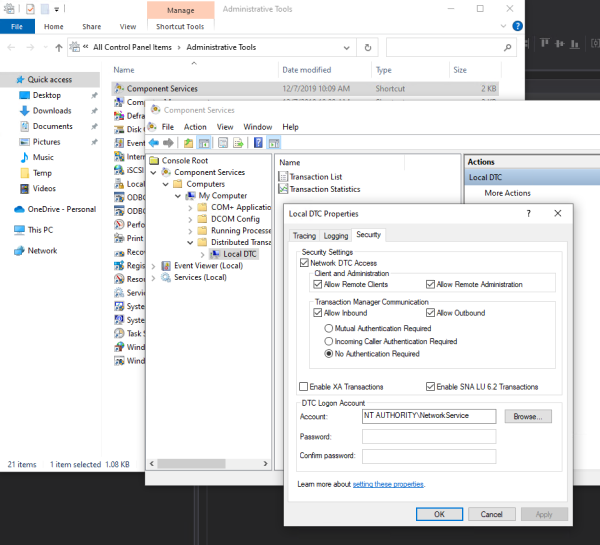600x545 pixels.
Task: Toggle Allow Remote Administration checkbox
Action: click(431, 284)
